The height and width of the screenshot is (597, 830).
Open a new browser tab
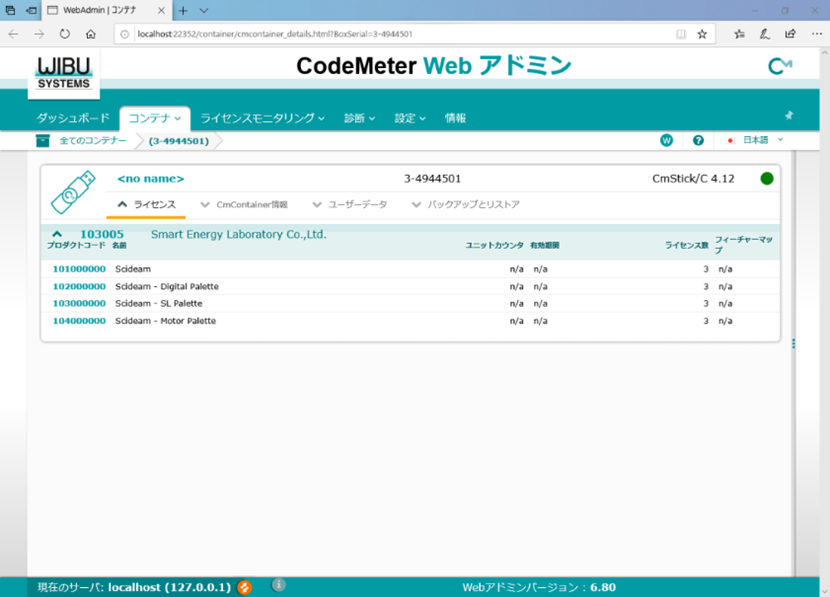(183, 11)
